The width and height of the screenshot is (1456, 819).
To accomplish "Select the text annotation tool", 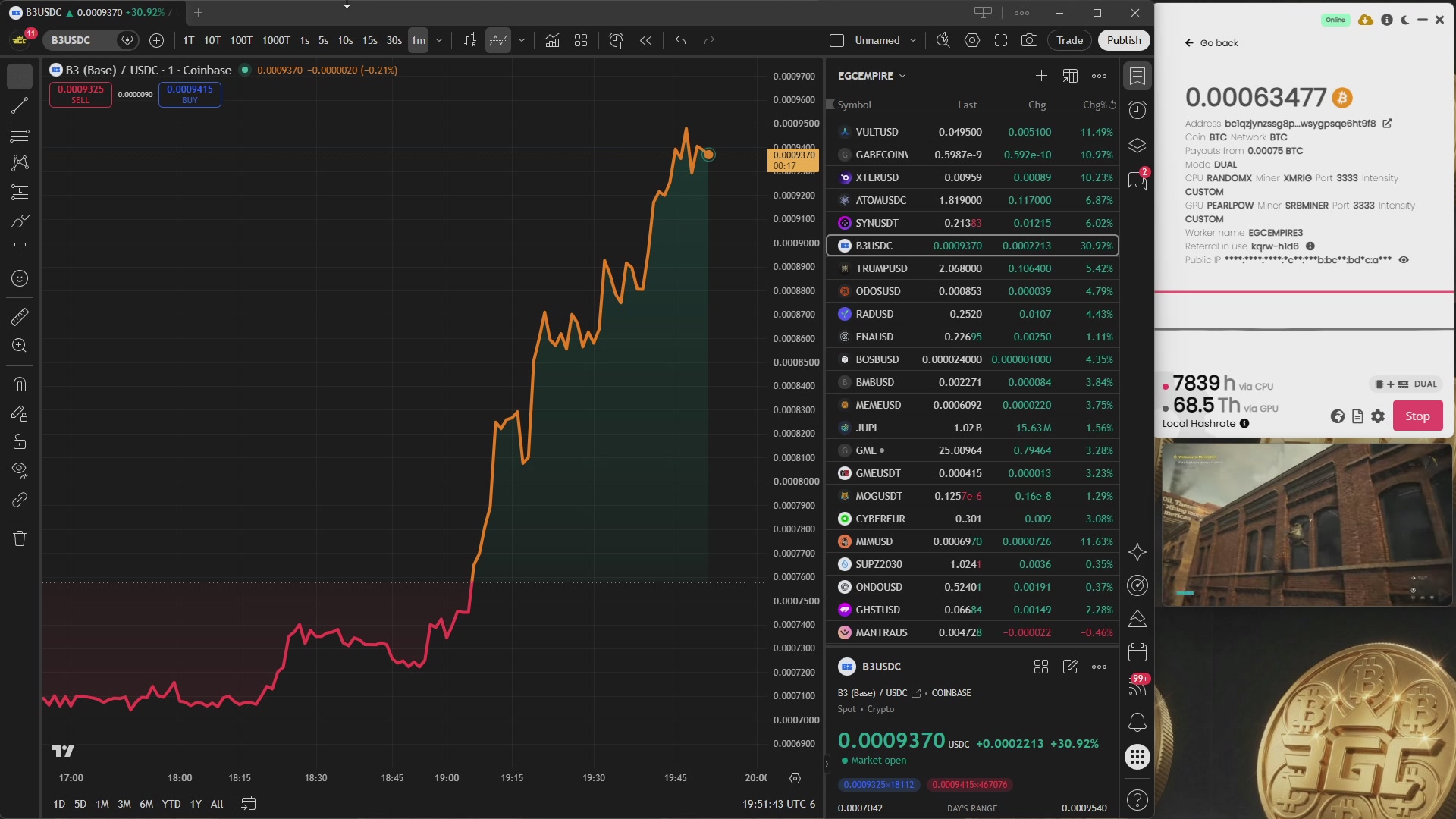I will [20, 249].
